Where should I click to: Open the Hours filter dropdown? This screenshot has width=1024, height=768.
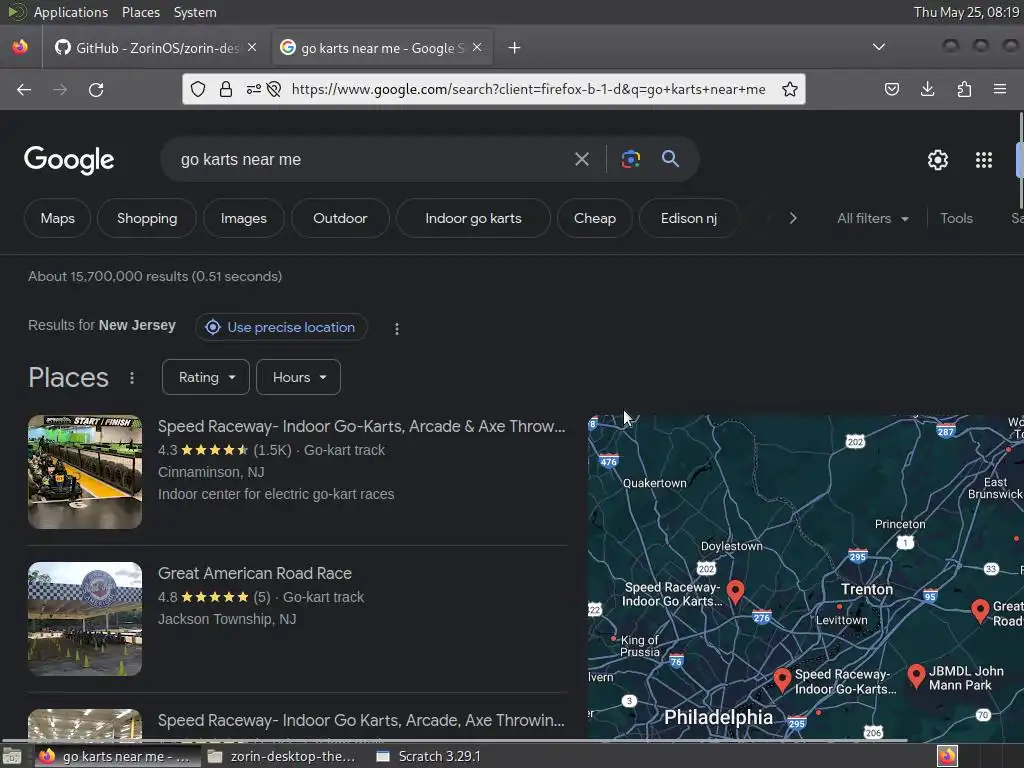pos(298,377)
